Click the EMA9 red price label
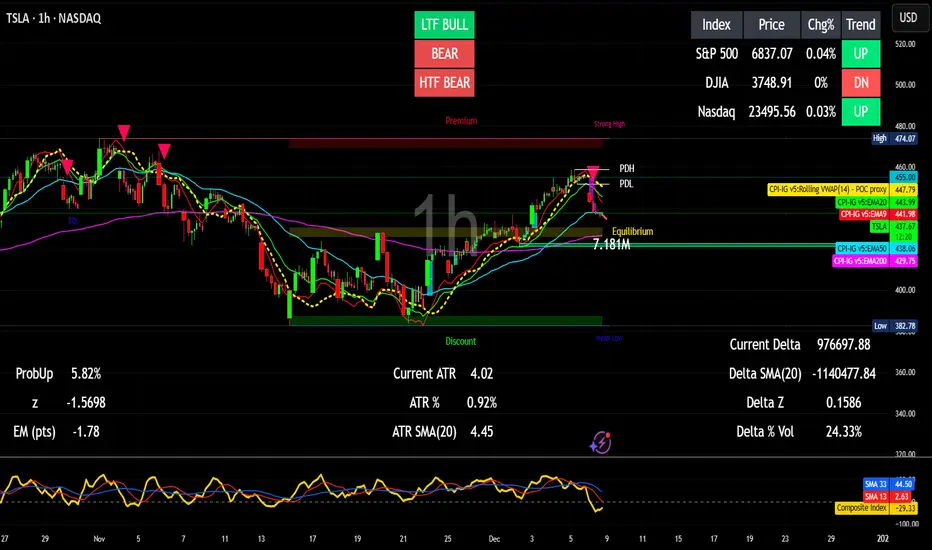932x550 pixels. coord(878,214)
